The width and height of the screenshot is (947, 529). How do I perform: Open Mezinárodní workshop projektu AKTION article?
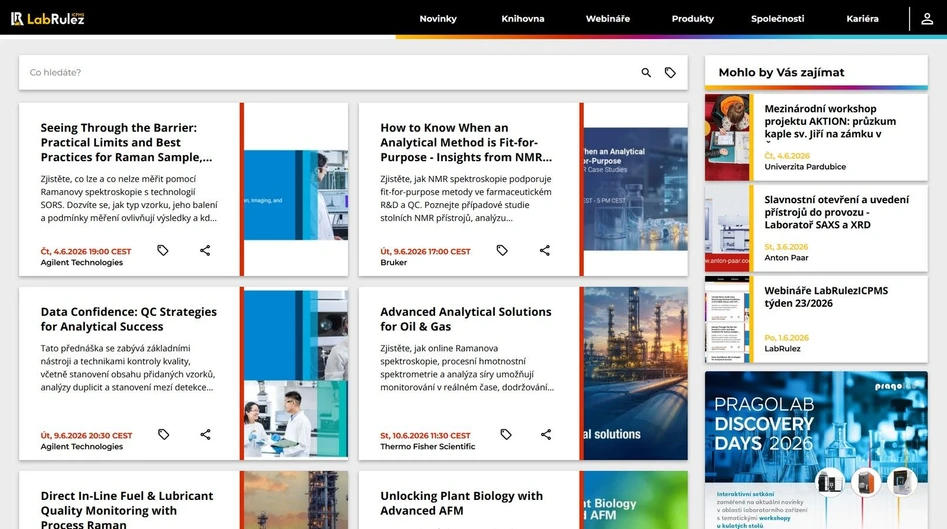[830, 121]
